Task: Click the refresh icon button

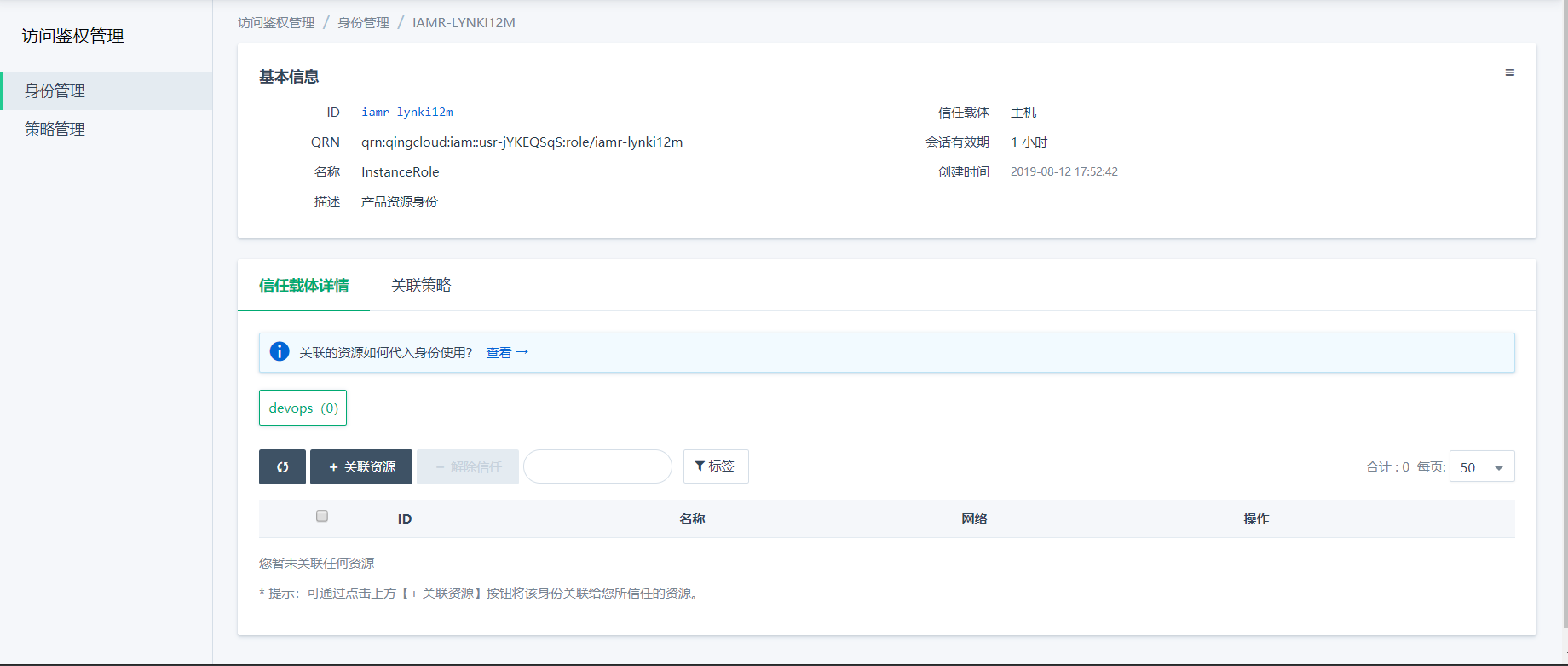Action: pyautogui.click(x=282, y=467)
